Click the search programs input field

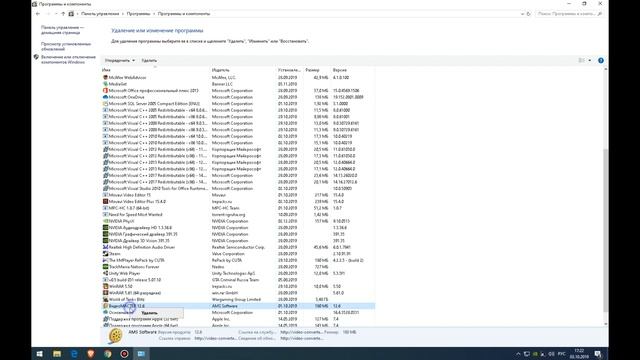click(x=569, y=14)
